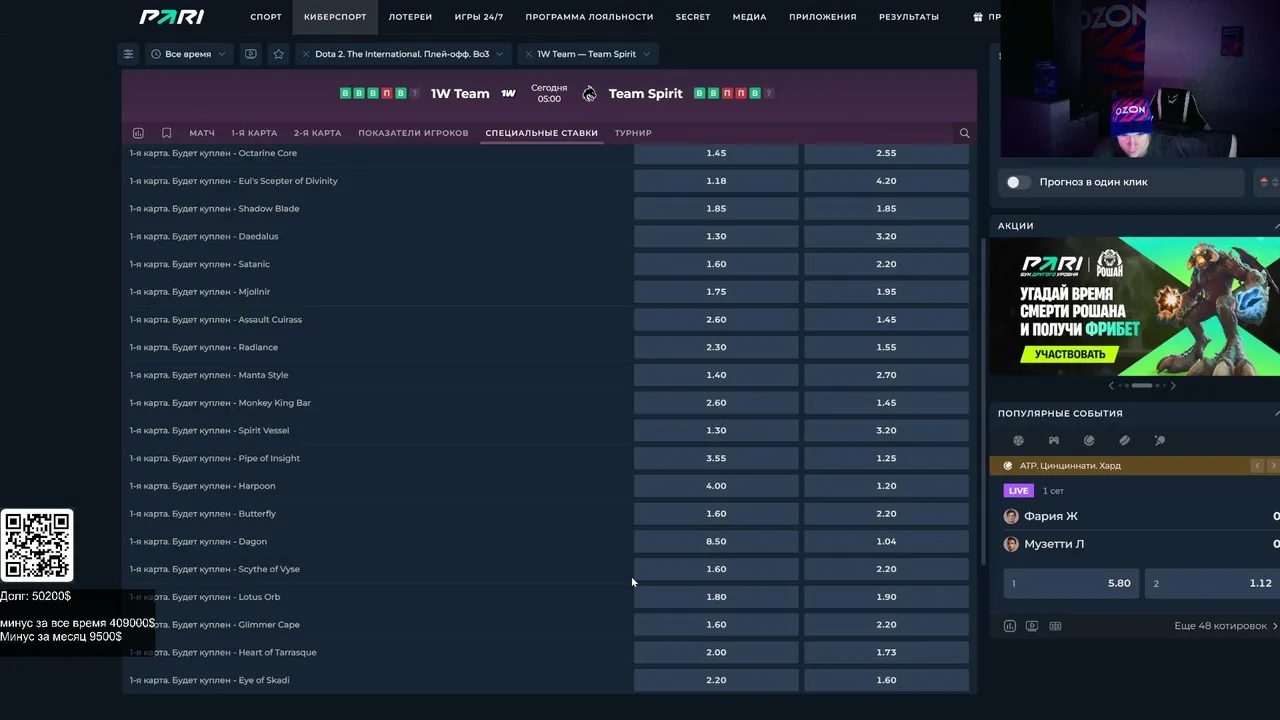Select 1.25 odds for Pipe of Insight
This screenshot has width=1280, height=720.
tap(886, 458)
